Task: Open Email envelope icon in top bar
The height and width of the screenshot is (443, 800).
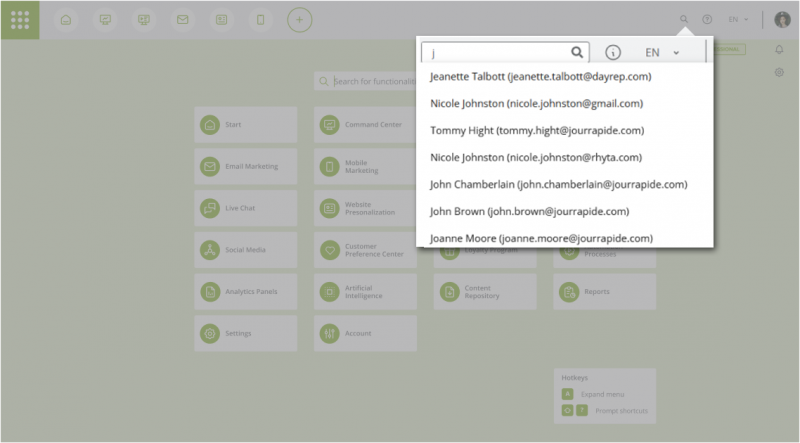Action: (183, 20)
